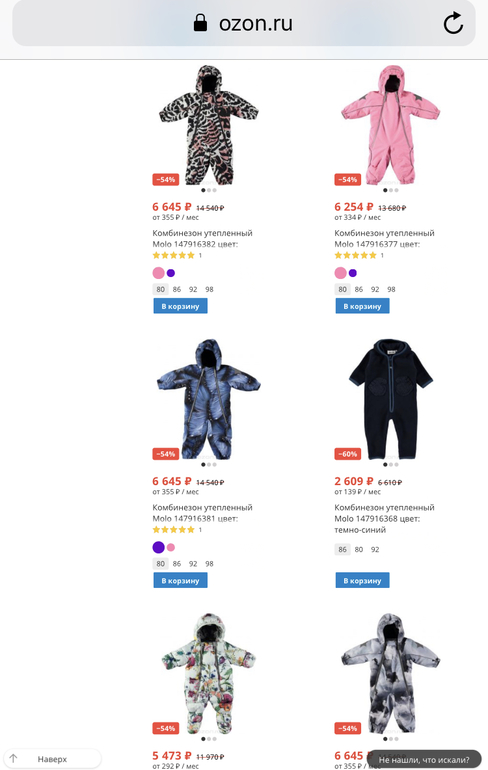Open five-star rating of Molo 147916377
488x770 pixels.
click(x=355, y=255)
